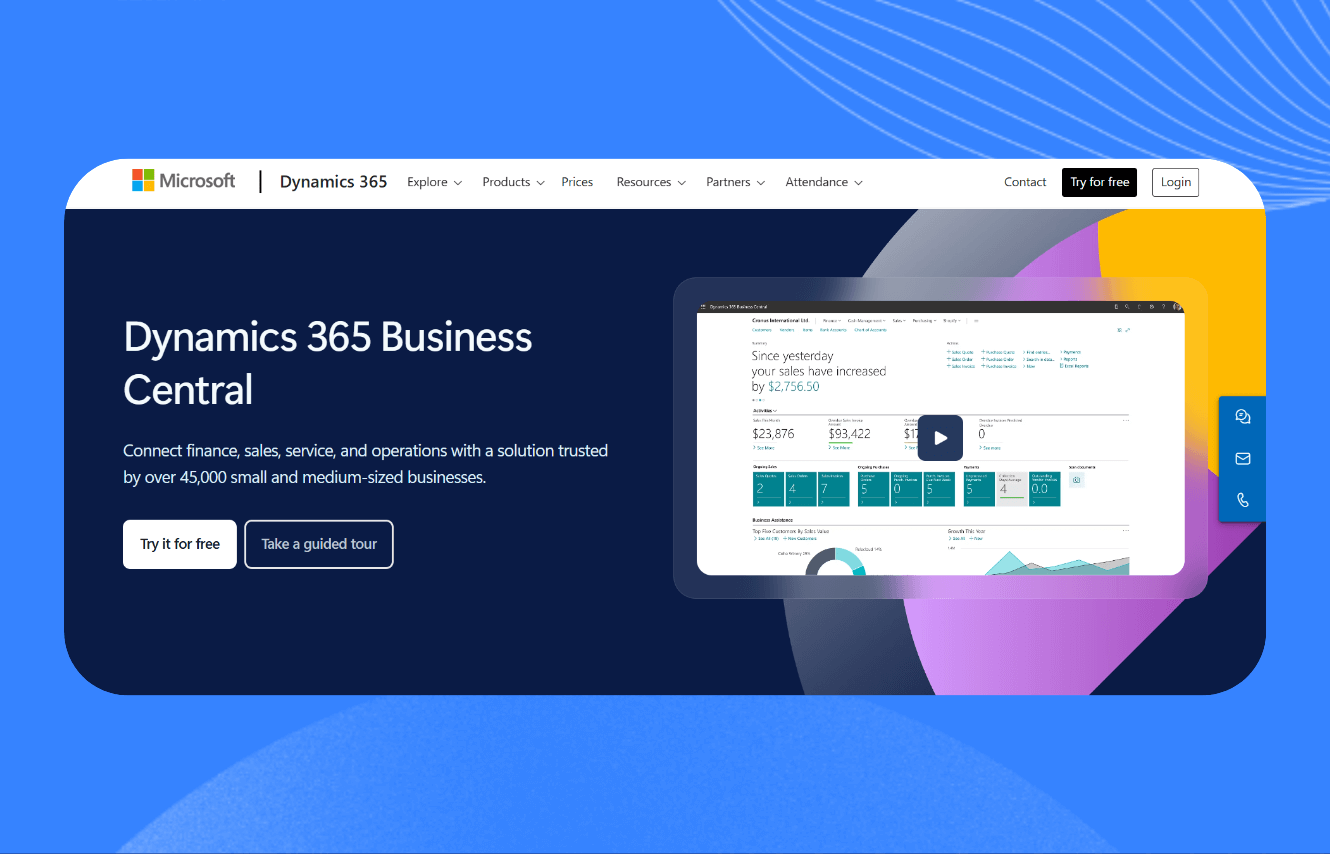Click the text mentioning 45,000 small and medium-sized businesses
1330x854 pixels.
tap(365, 464)
